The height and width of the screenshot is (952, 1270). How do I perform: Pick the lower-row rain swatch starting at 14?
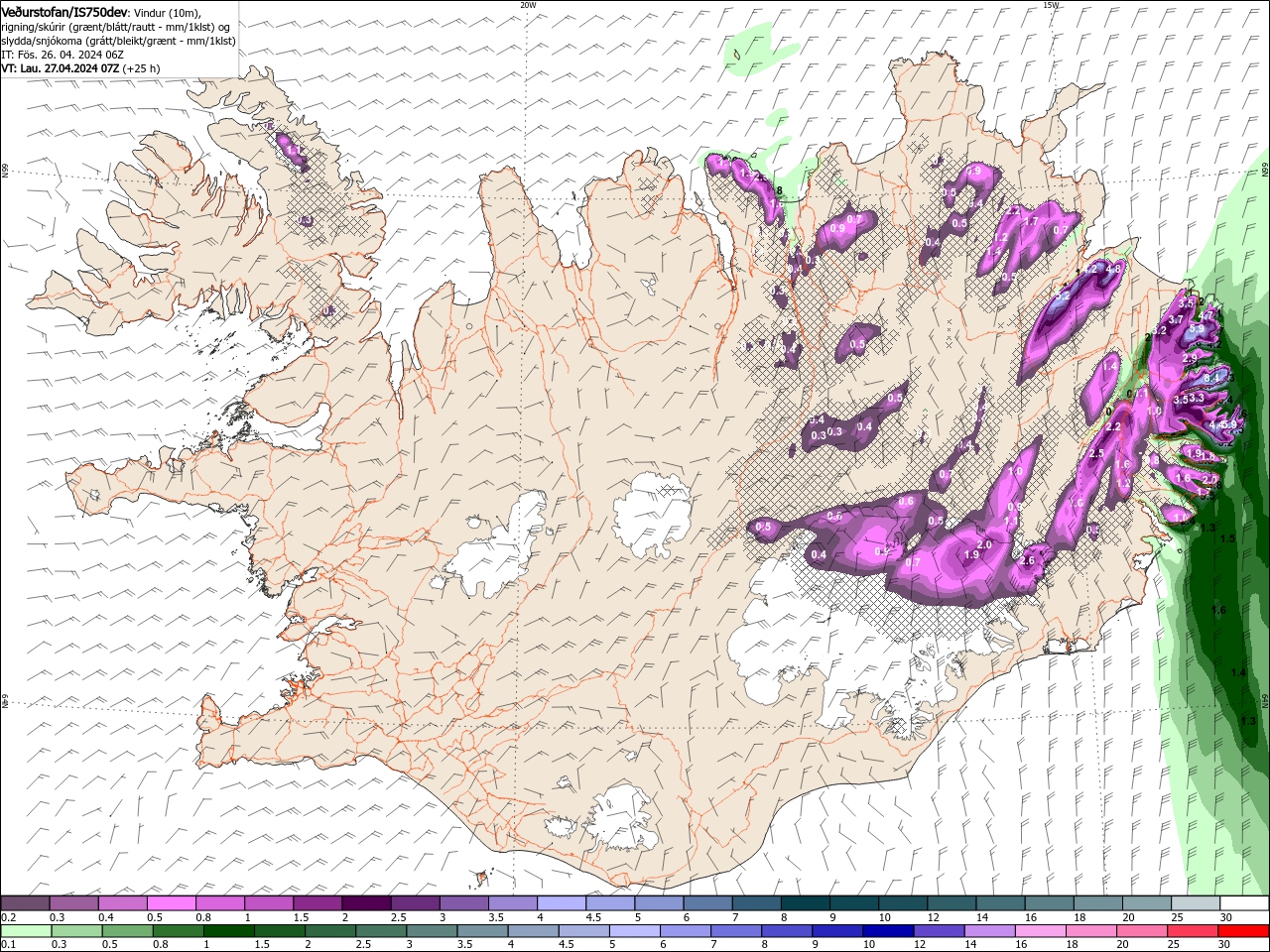pos(989,931)
